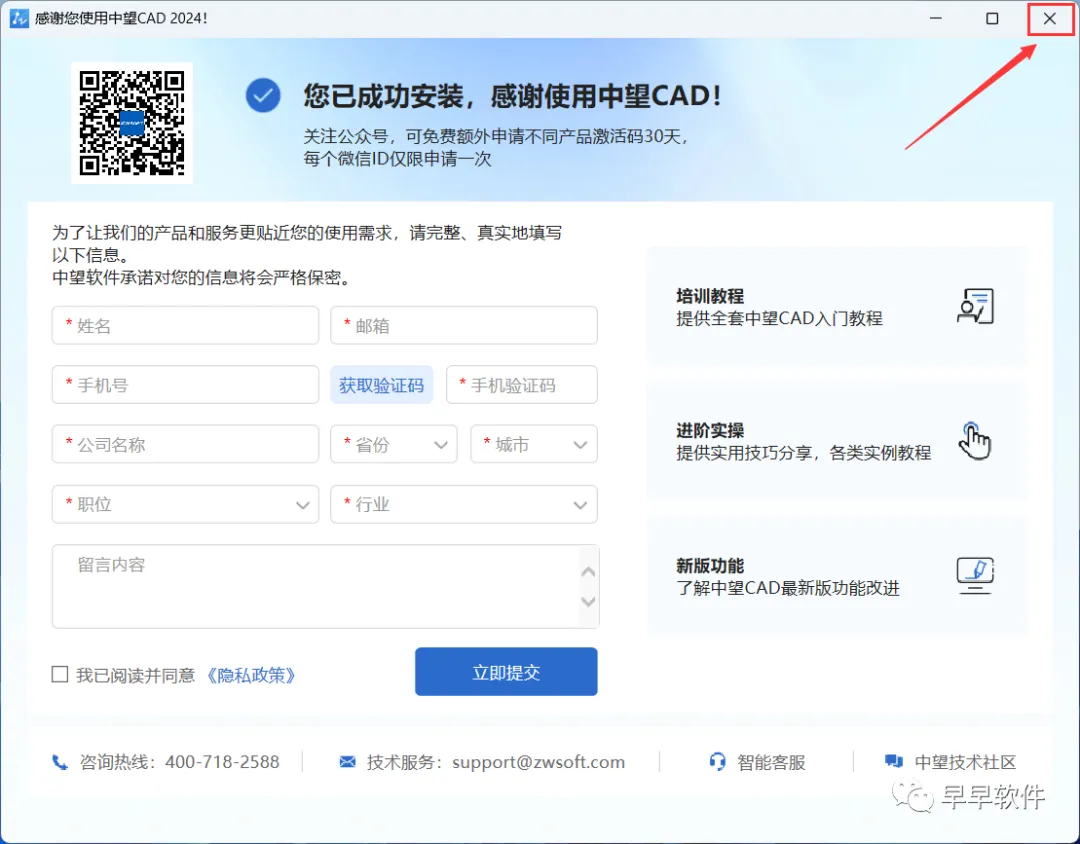Click the community chat bubbles icon

coord(893,761)
